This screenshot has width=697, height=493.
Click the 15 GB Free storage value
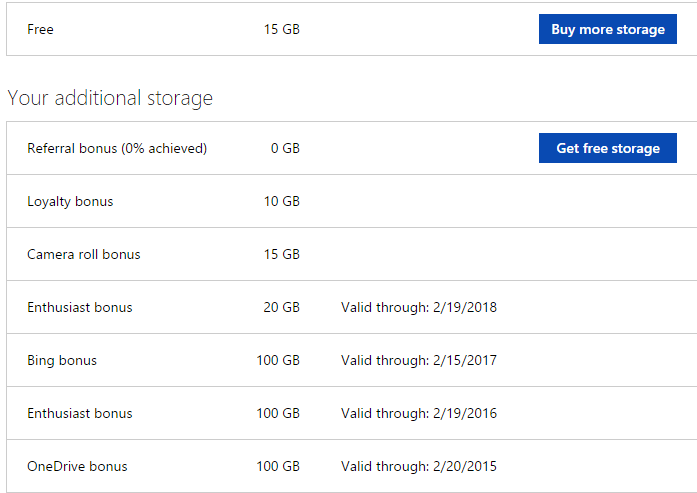point(281,29)
